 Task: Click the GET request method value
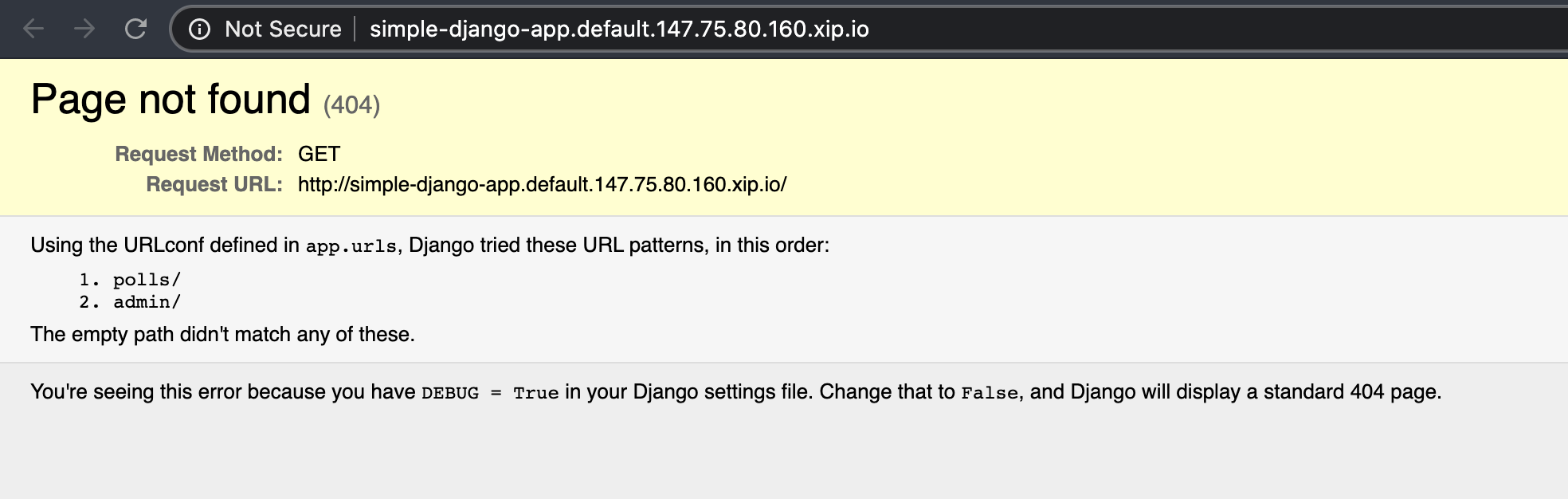point(319,154)
